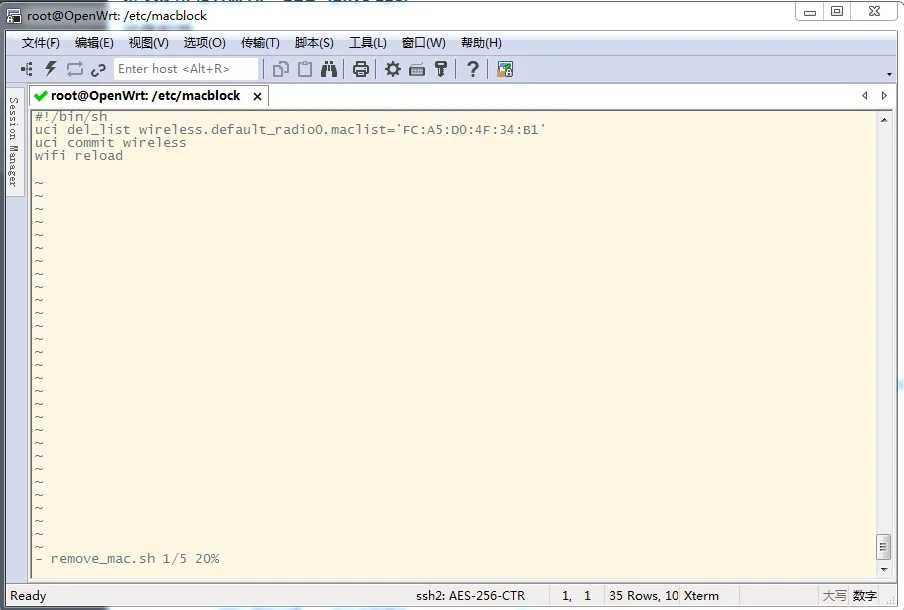The image size is (904, 610).
Task: Click the green connected checkmark on tab
Action: pyautogui.click(x=40, y=96)
